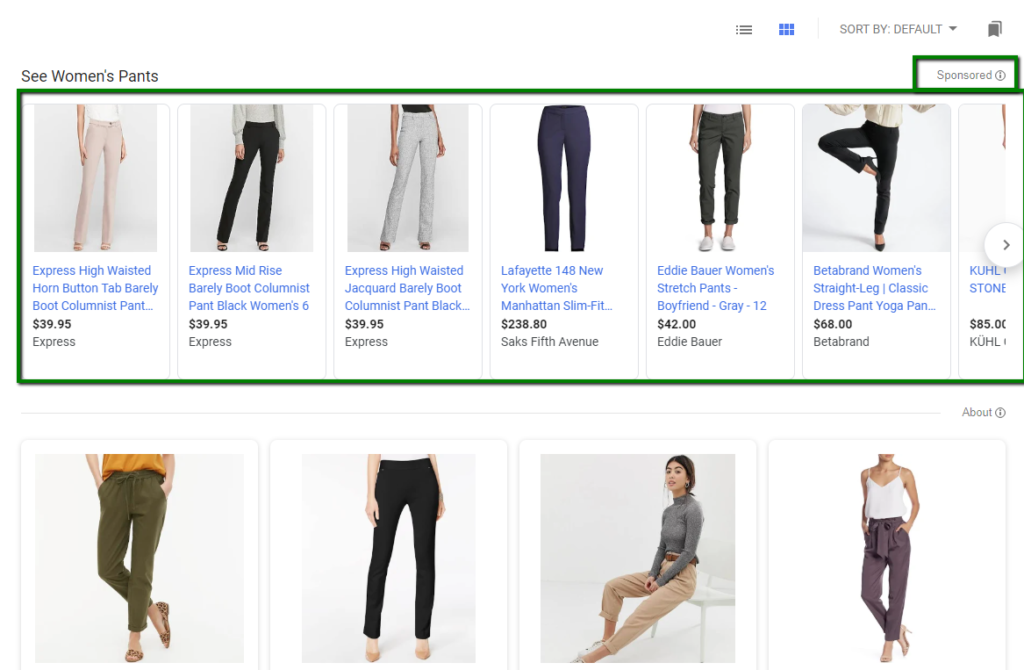Image resolution: width=1024 pixels, height=670 pixels.
Task: Open Betabrand Women's Straight-Leg Dress Pant link
Action: point(874,288)
